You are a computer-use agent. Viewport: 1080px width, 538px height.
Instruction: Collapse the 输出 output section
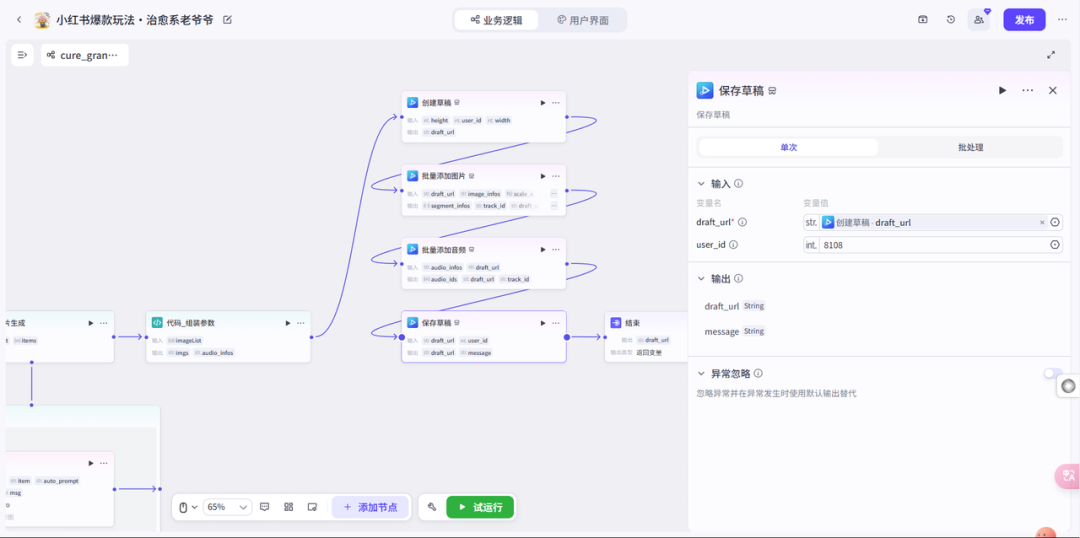click(702, 279)
